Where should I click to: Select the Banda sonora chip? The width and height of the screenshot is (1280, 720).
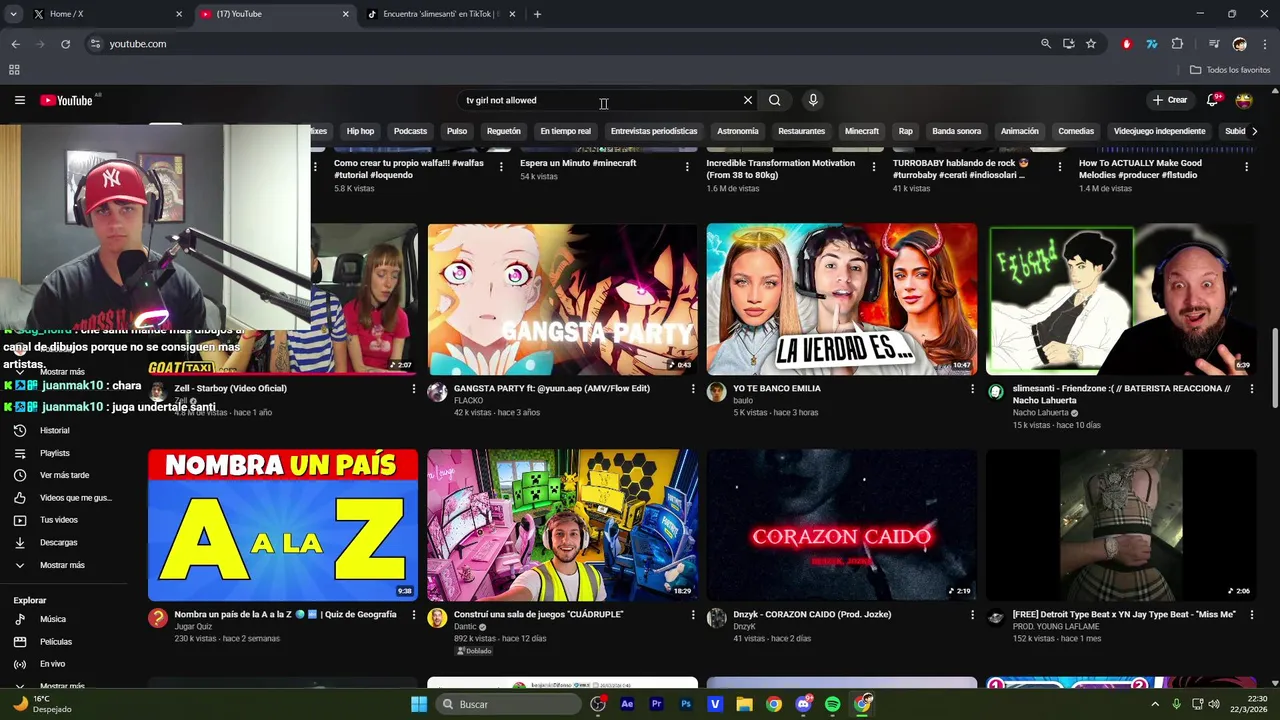(x=956, y=131)
